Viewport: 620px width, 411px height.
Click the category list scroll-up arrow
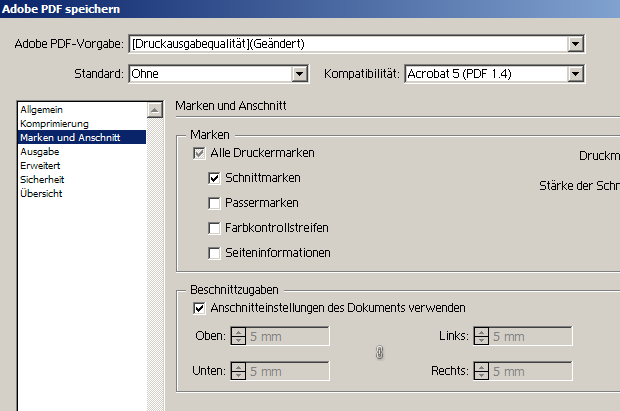pyautogui.click(x=155, y=110)
